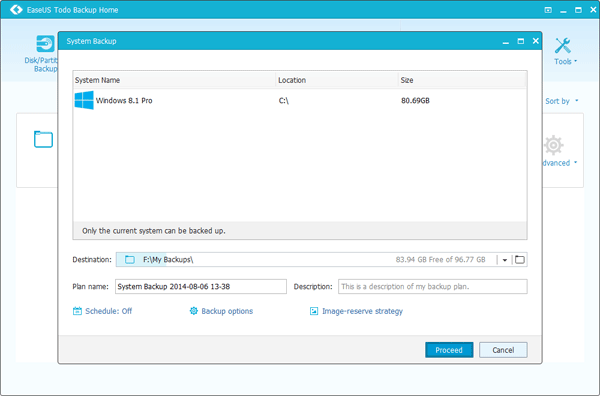Open the Sort by dropdown

pos(562,101)
